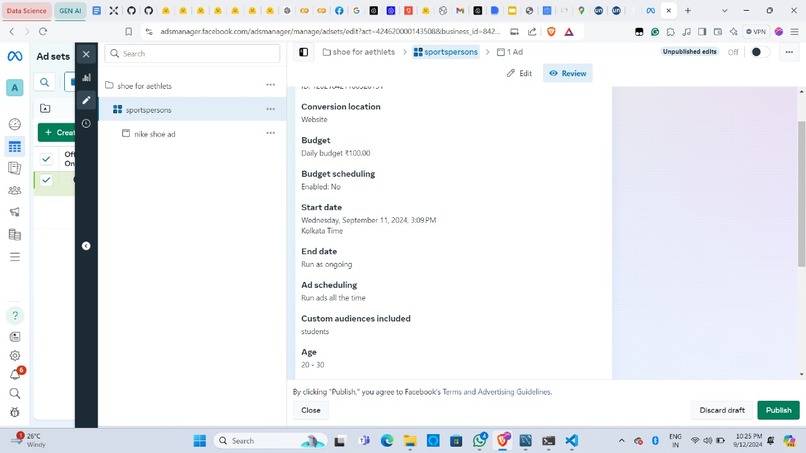Open Audiences people icon in sidebar

point(15,190)
